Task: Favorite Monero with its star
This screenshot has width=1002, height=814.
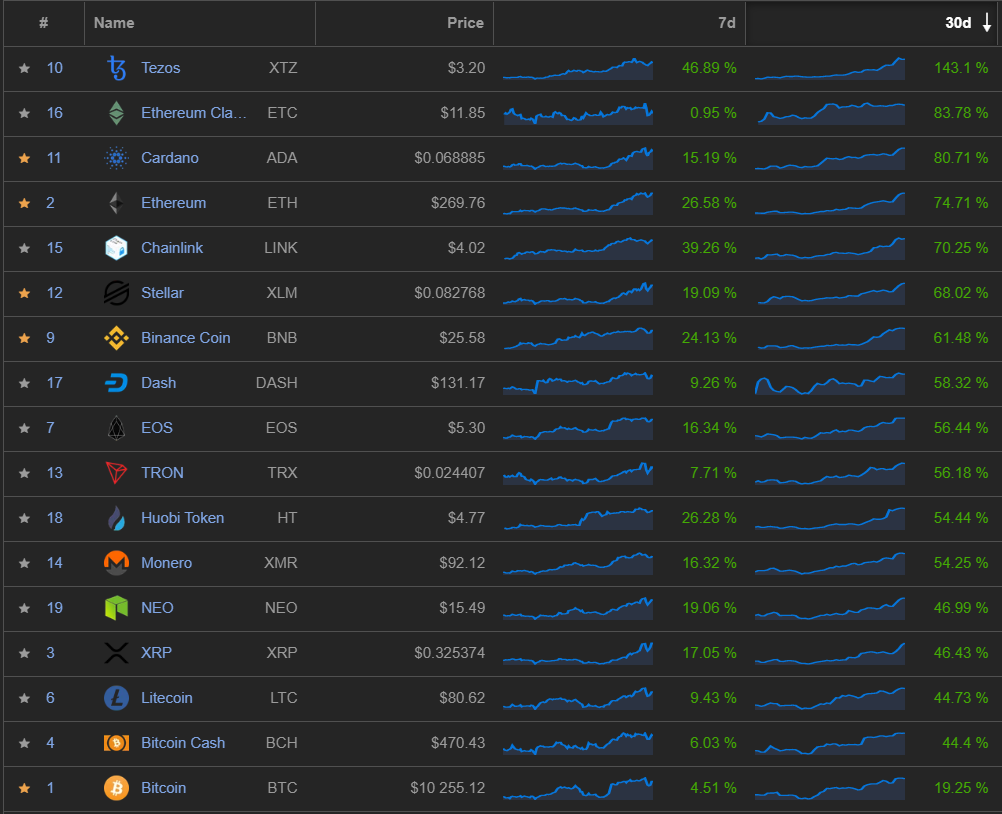Action: (x=24, y=563)
